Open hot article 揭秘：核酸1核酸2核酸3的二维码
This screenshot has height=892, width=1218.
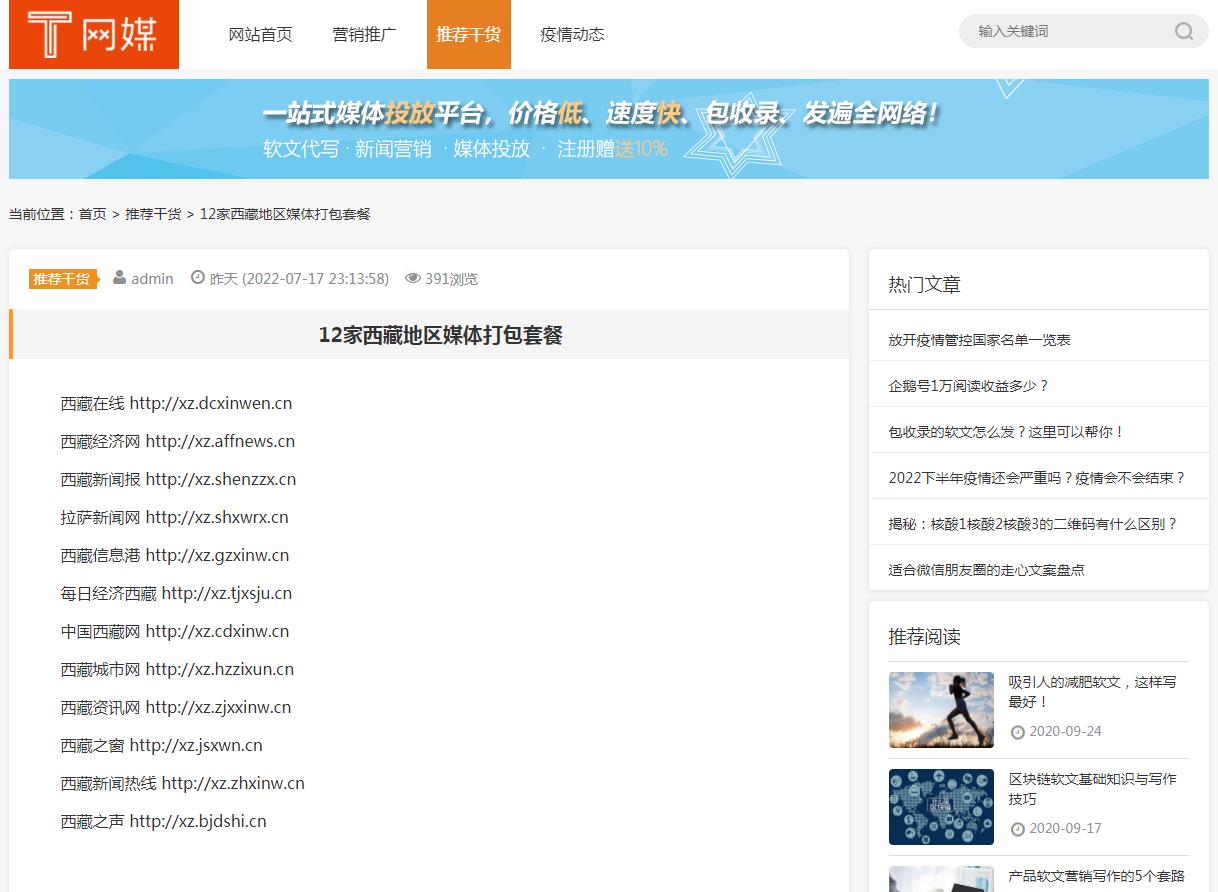pyautogui.click(x=1033, y=524)
